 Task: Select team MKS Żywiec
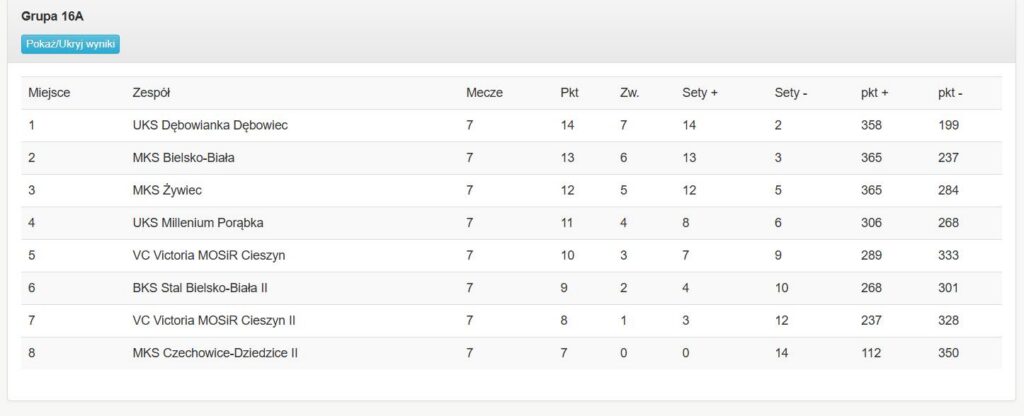tap(167, 191)
